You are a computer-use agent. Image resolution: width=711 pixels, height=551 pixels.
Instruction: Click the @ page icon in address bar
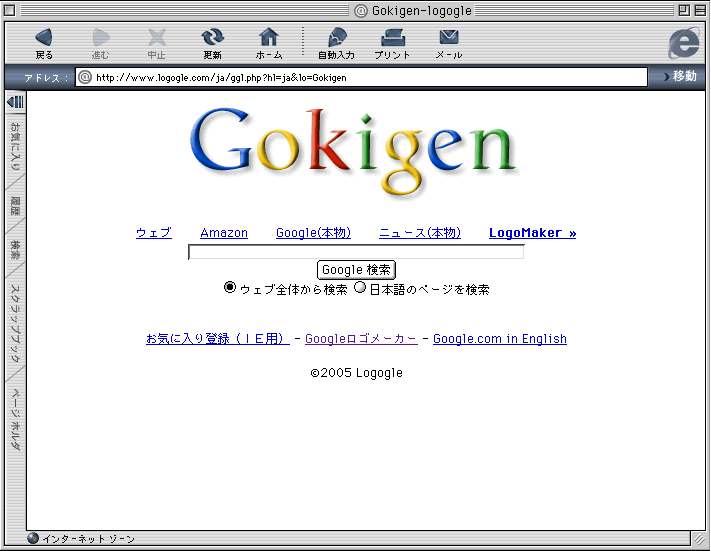[85, 77]
